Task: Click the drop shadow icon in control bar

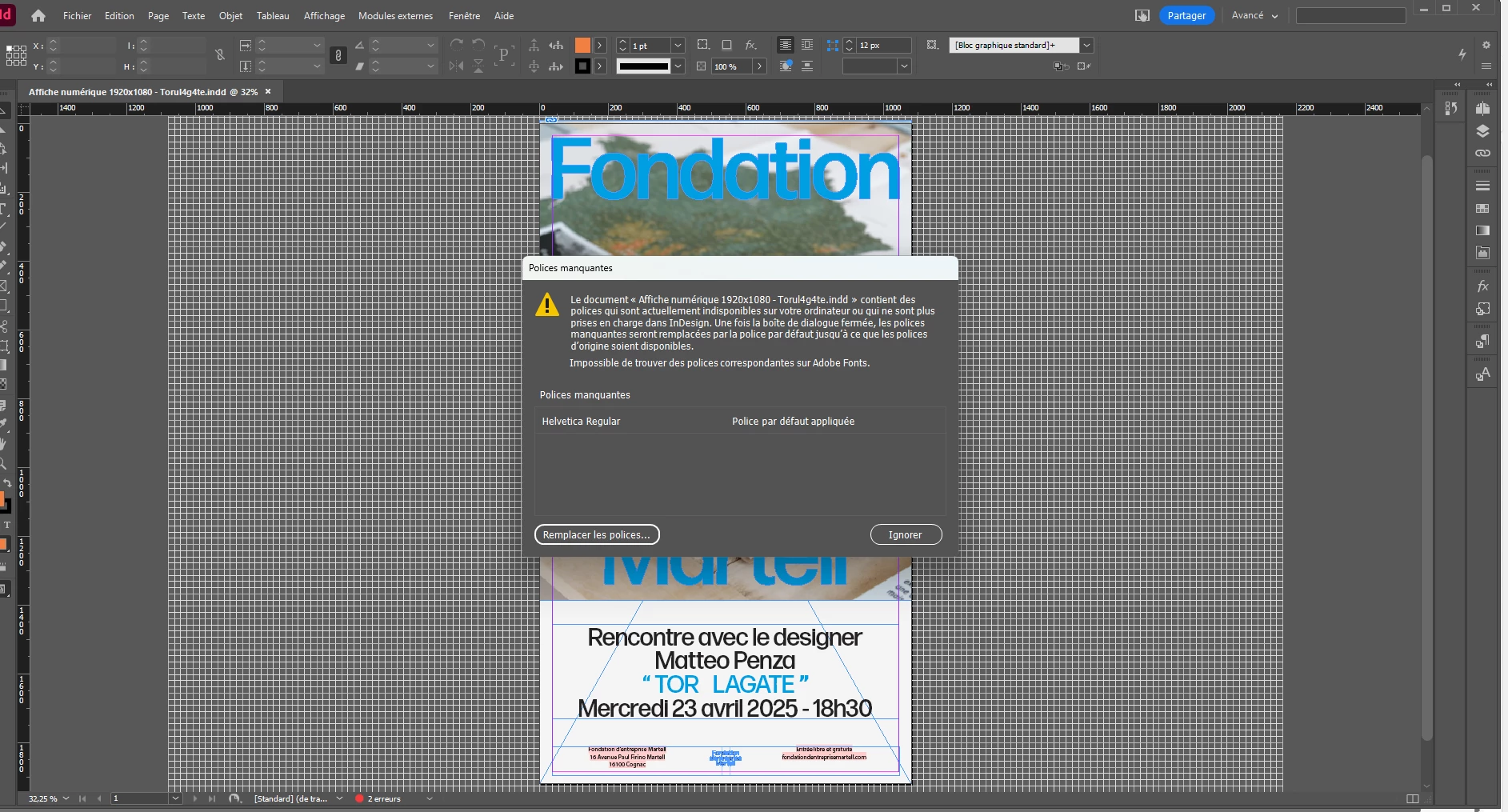Action: (x=726, y=45)
